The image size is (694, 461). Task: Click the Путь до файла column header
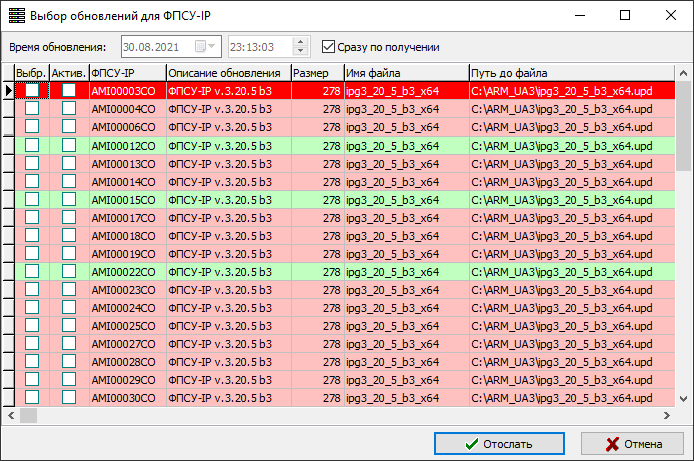tap(570, 73)
